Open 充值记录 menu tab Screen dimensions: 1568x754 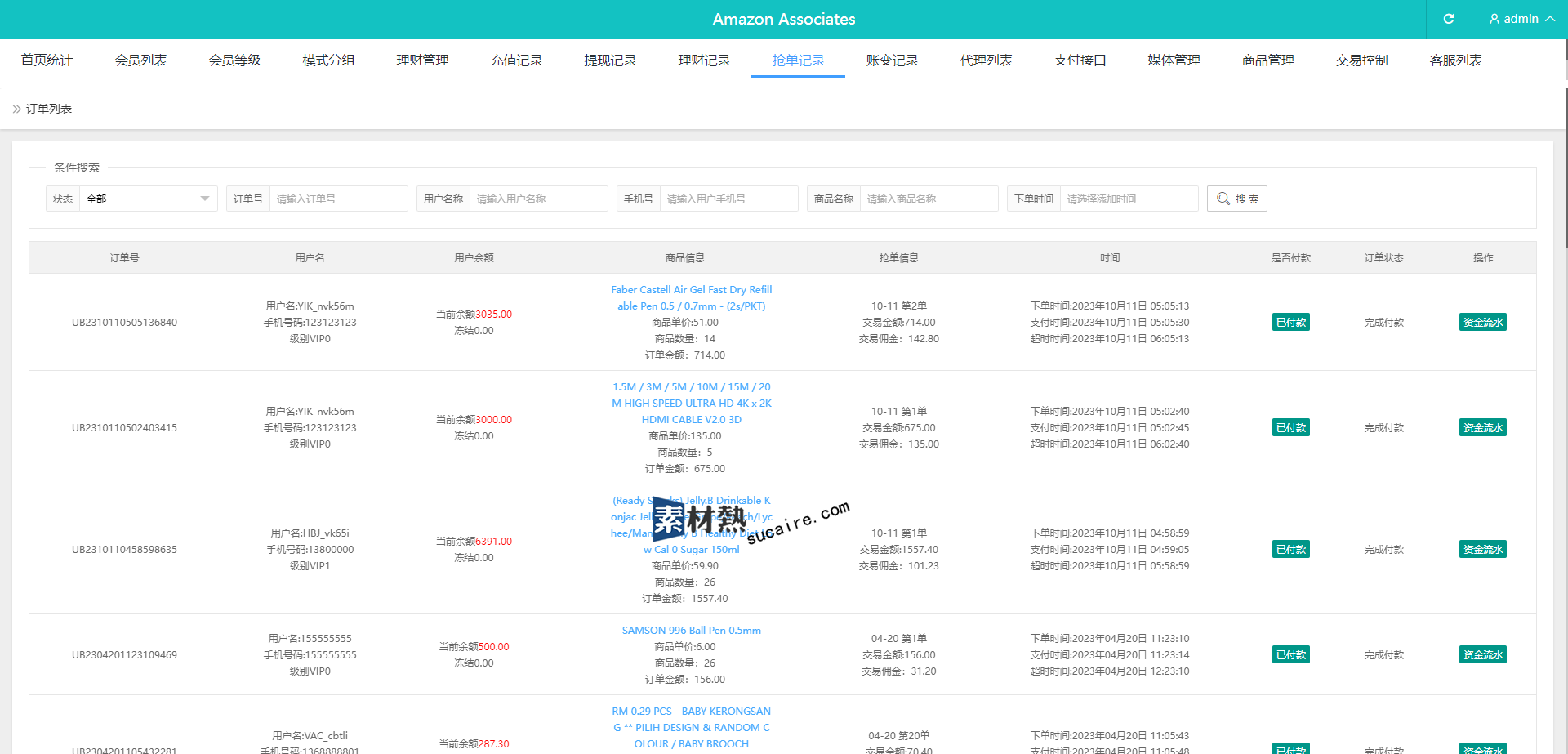tap(516, 60)
